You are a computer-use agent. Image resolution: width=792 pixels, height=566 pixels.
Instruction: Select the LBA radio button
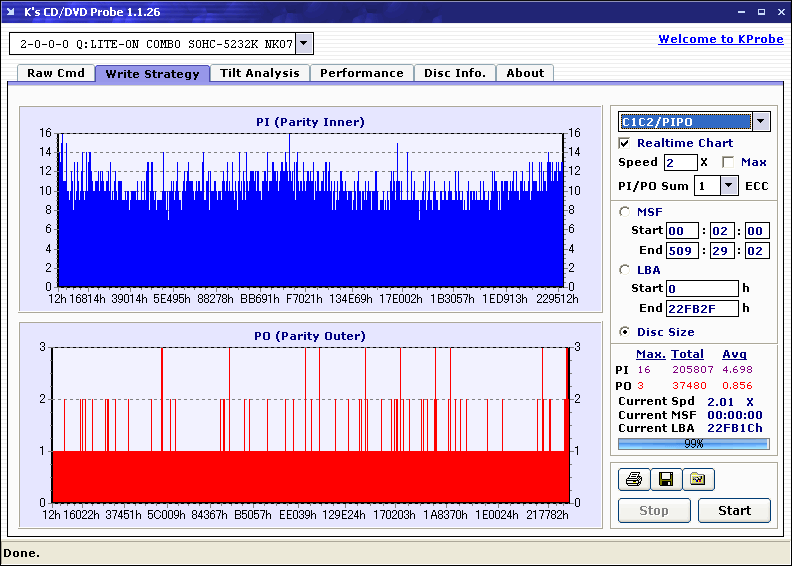point(625,270)
